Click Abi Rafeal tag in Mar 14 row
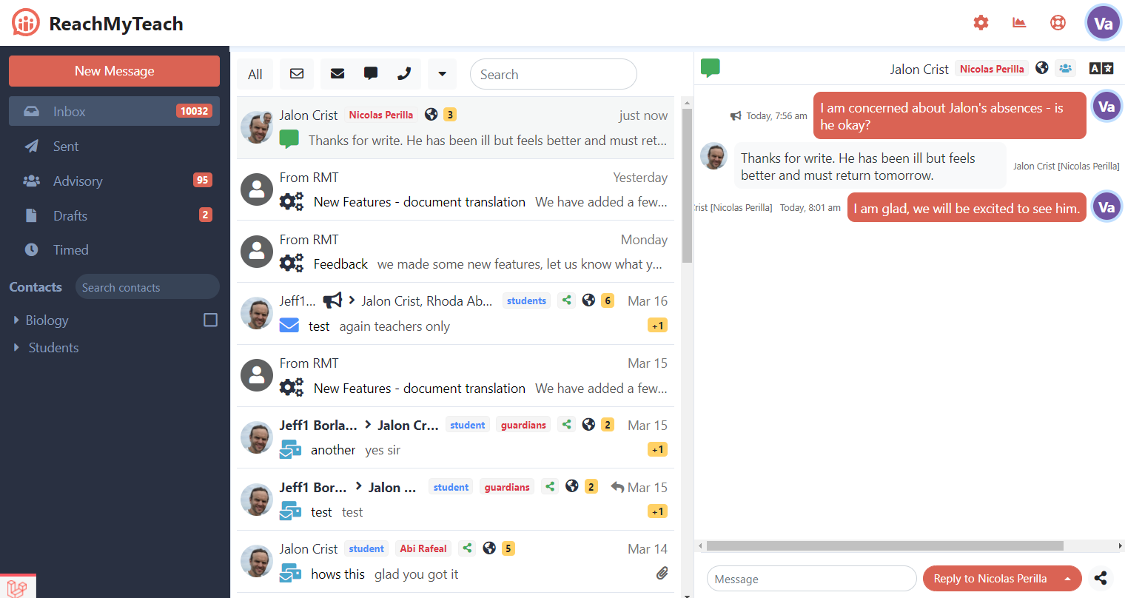This screenshot has height=600, width=1125. point(423,548)
